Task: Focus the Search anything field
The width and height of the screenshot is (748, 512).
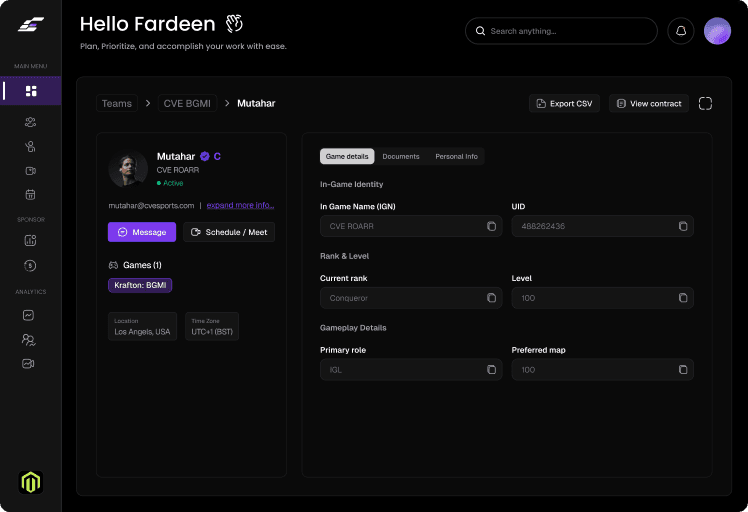Action: (561, 31)
